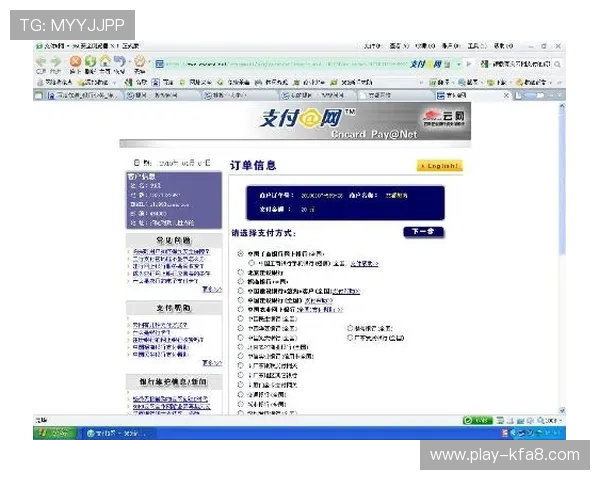600x480 pixels.
Task: Select the indented 中国工商银行 sub-option radio
Action: coord(251,263)
